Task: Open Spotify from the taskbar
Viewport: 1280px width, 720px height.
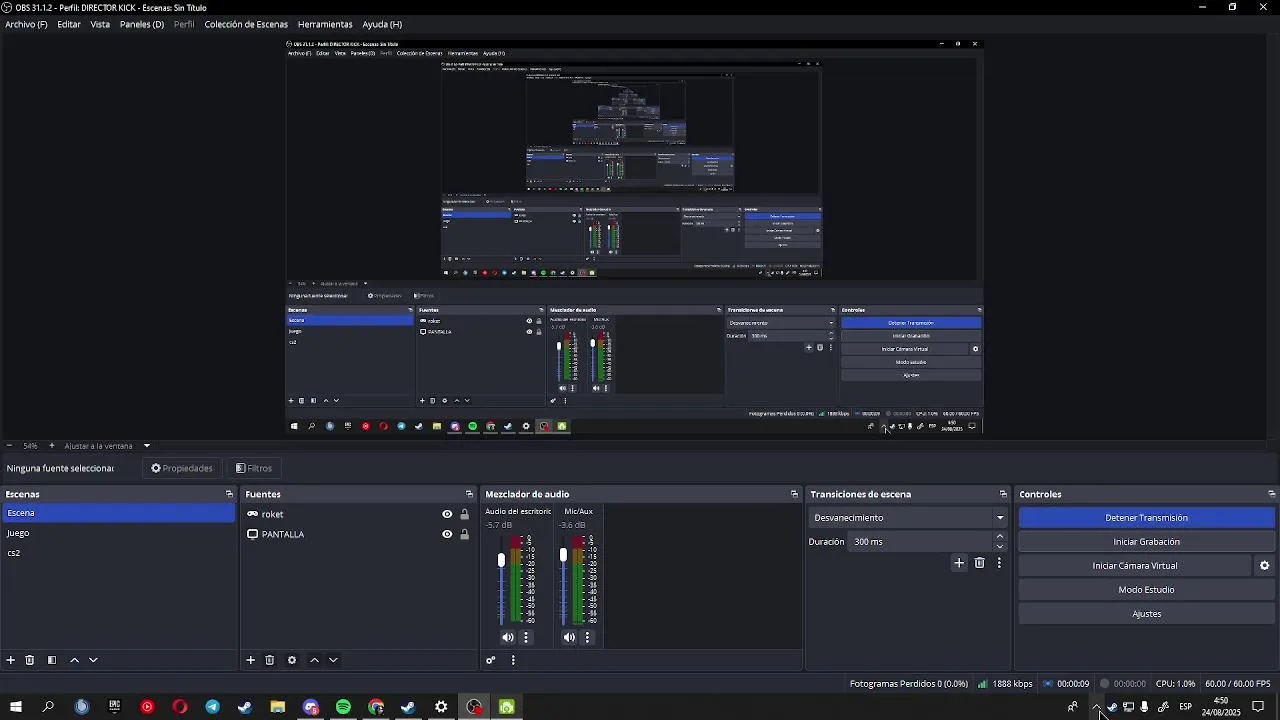Action: click(343, 707)
